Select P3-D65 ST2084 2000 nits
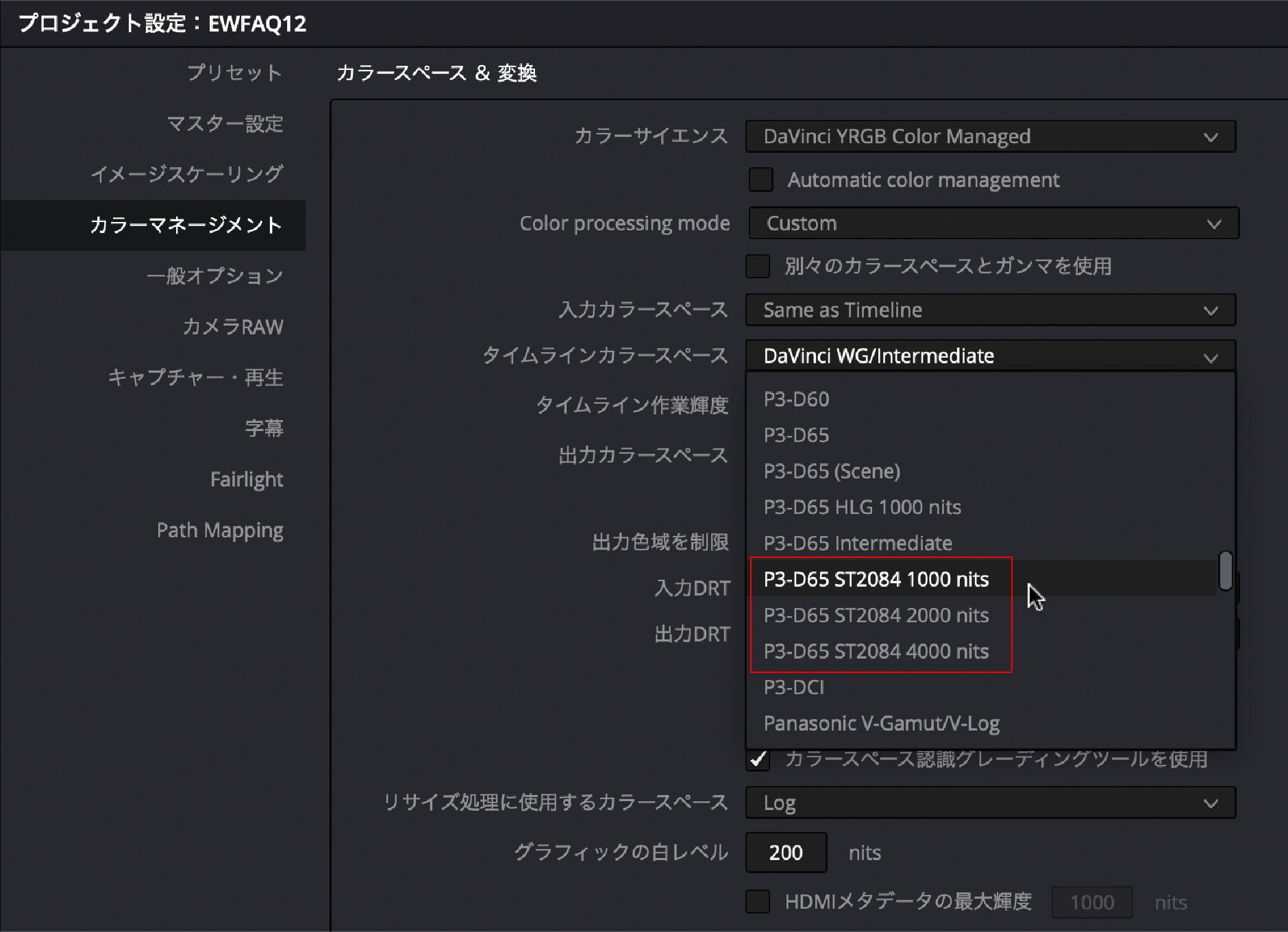The image size is (1288, 932). [981, 615]
